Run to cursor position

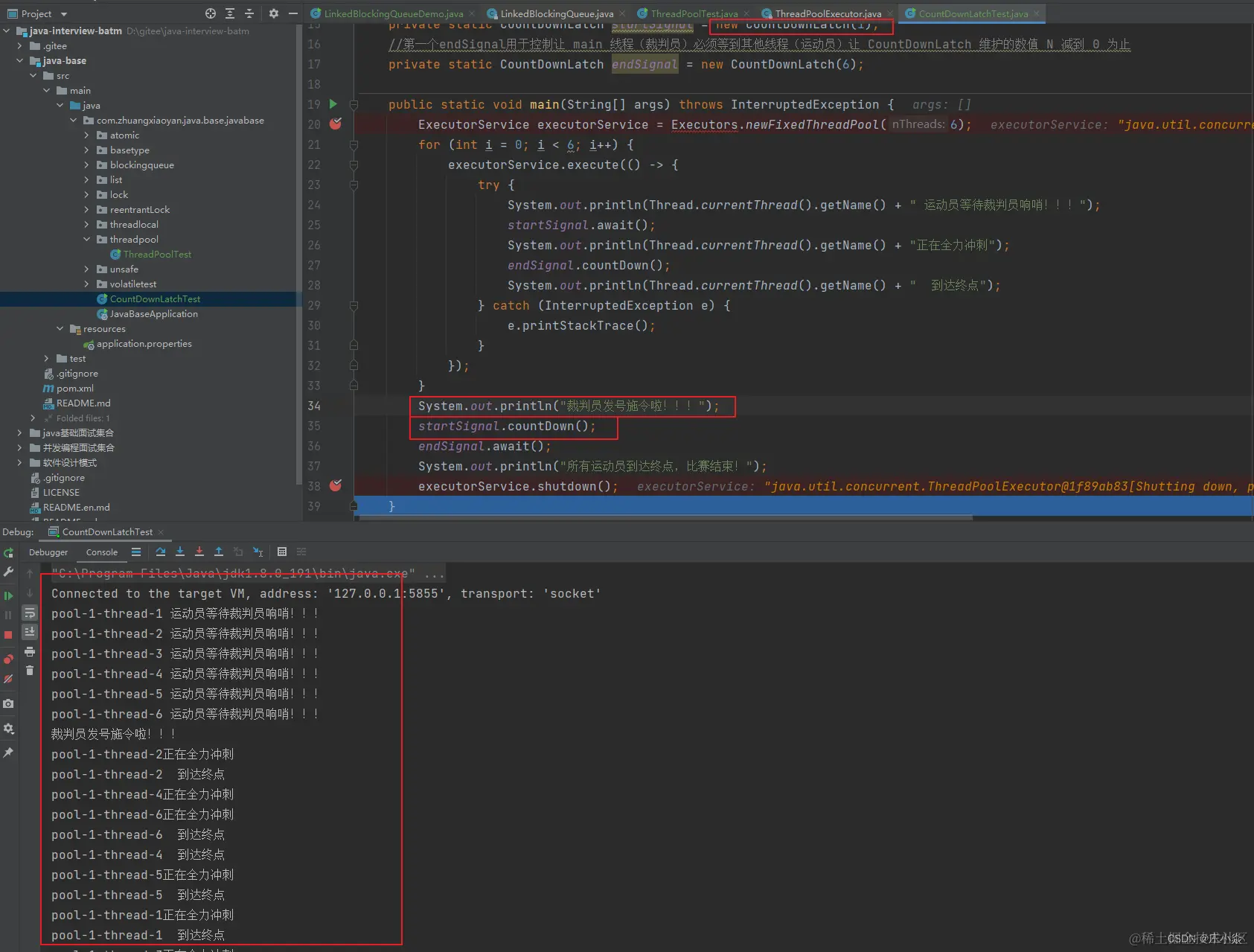[x=257, y=552]
